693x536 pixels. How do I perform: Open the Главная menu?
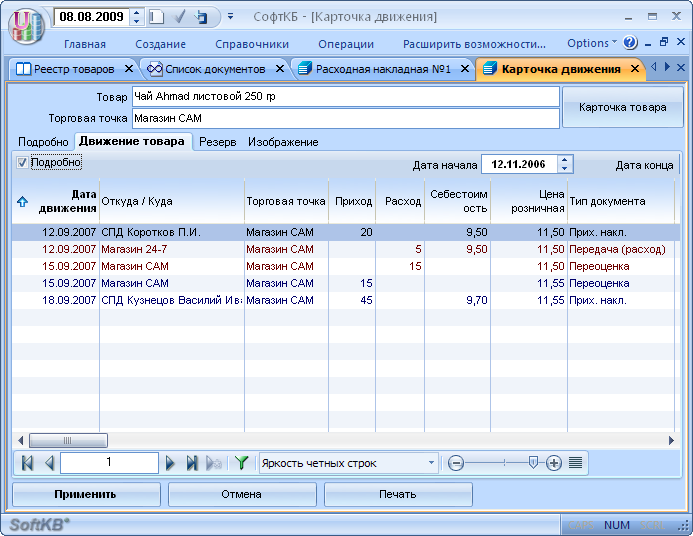tap(85, 44)
